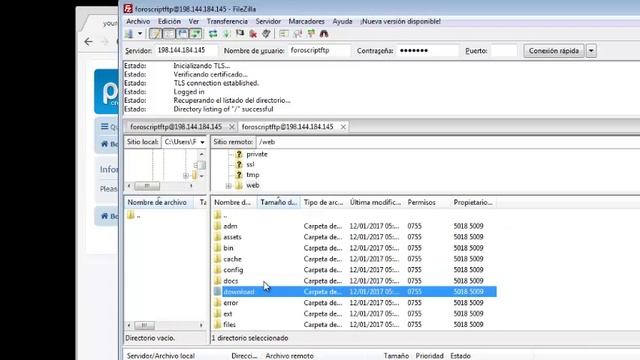Open the Edición menu

tap(169, 21)
